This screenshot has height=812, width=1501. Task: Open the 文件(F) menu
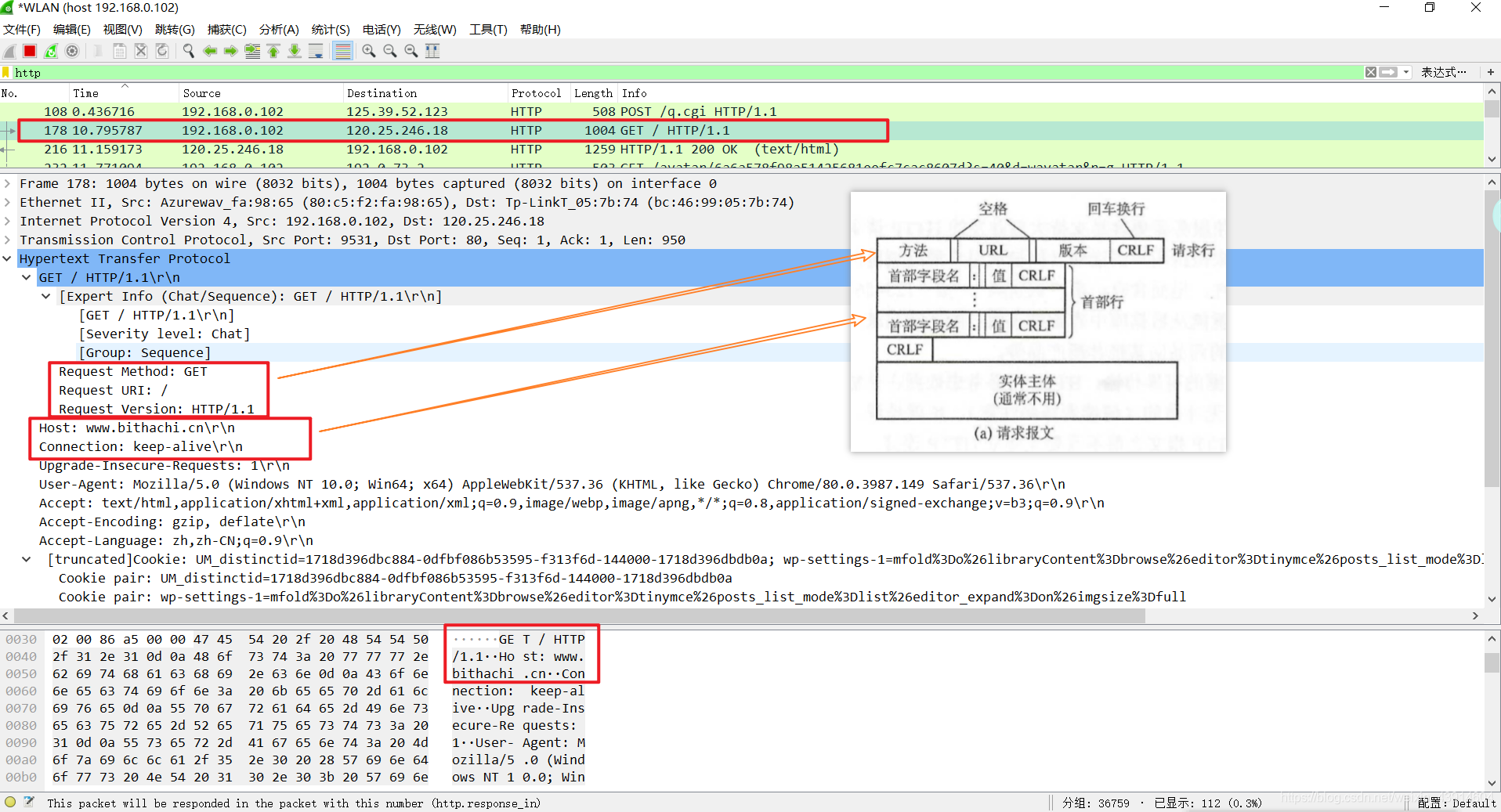pyautogui.click(x=22, y=30)
